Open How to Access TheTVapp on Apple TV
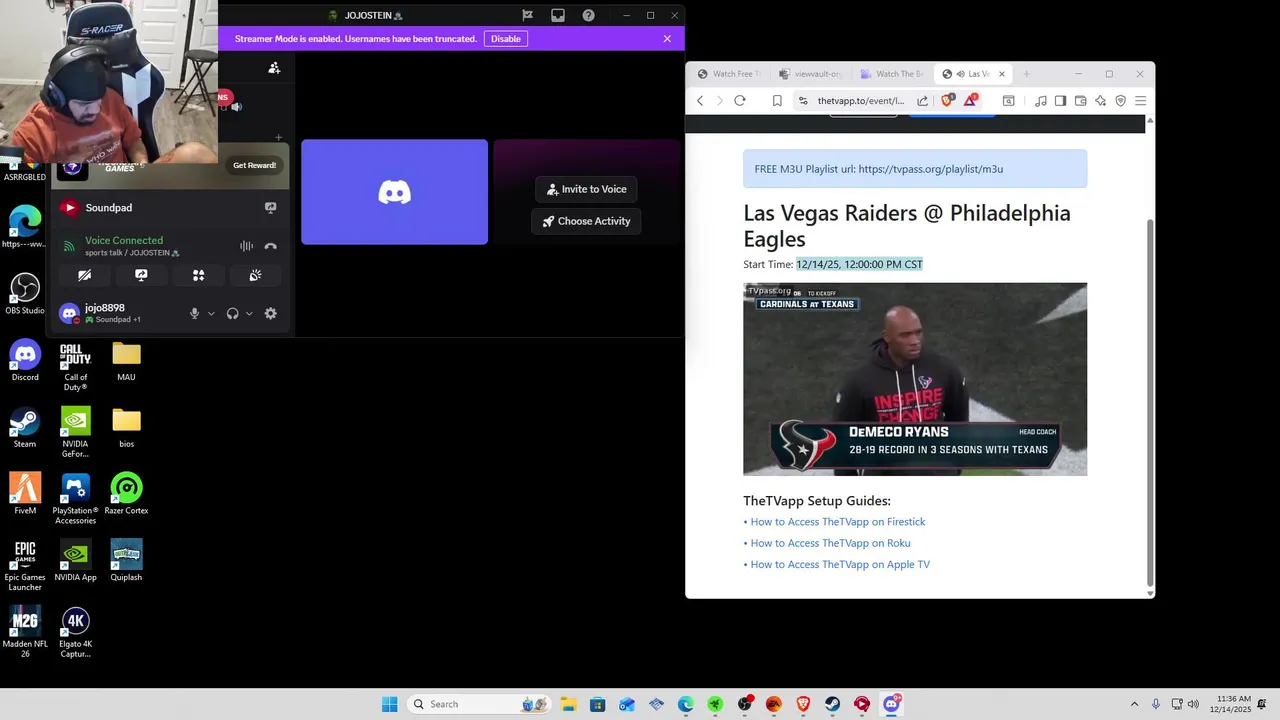 click(840, 564)
